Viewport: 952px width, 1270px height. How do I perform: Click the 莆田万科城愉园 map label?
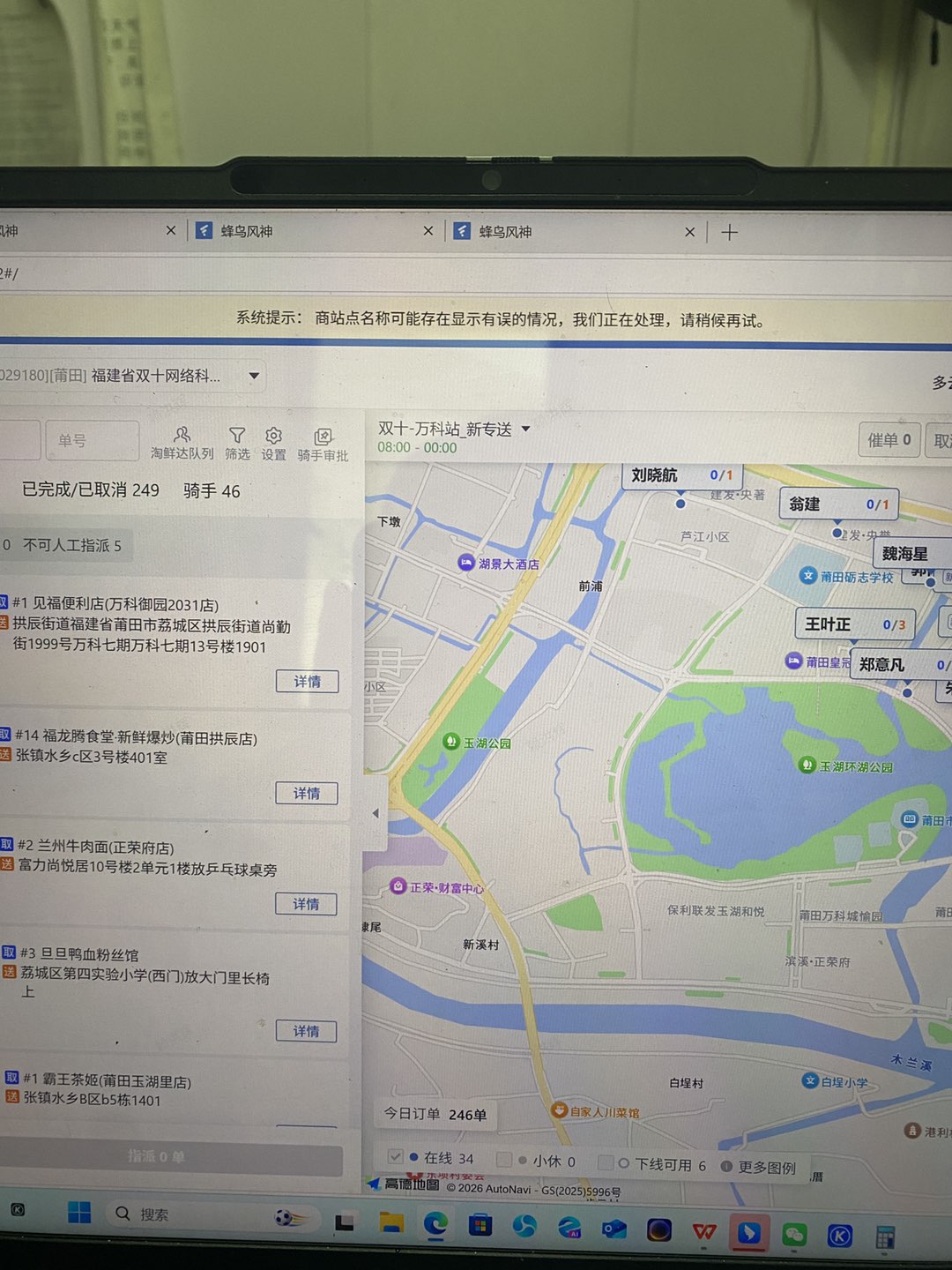pos(841,915)
